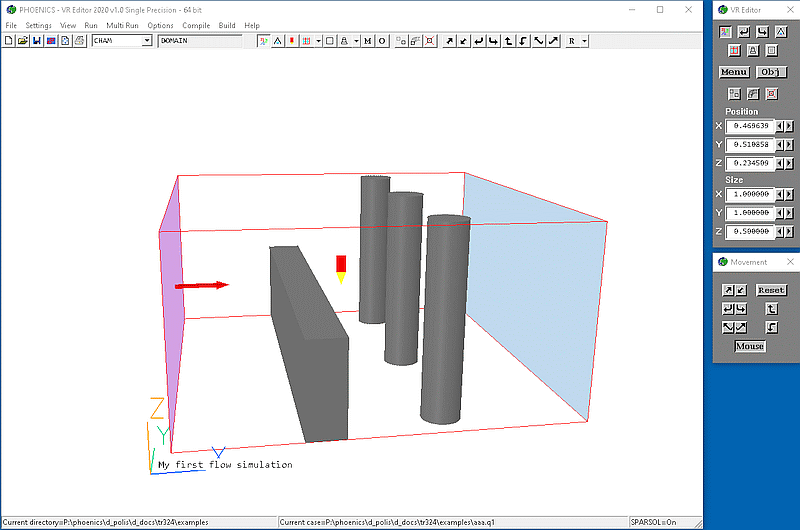Click the red-bordered icon in VR Editor panel

pos(772,93)
